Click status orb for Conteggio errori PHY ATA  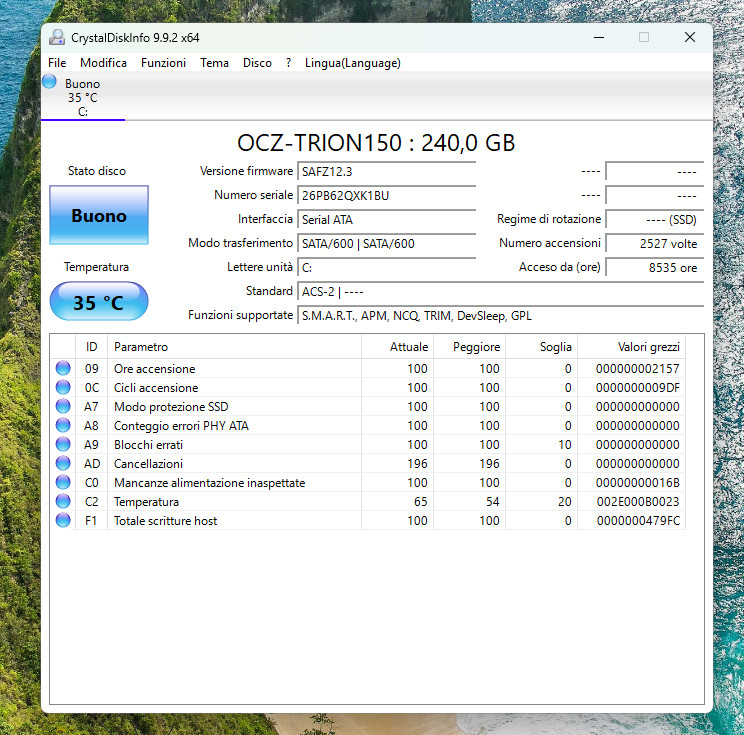pyautogui.click(x=63, y=425)
